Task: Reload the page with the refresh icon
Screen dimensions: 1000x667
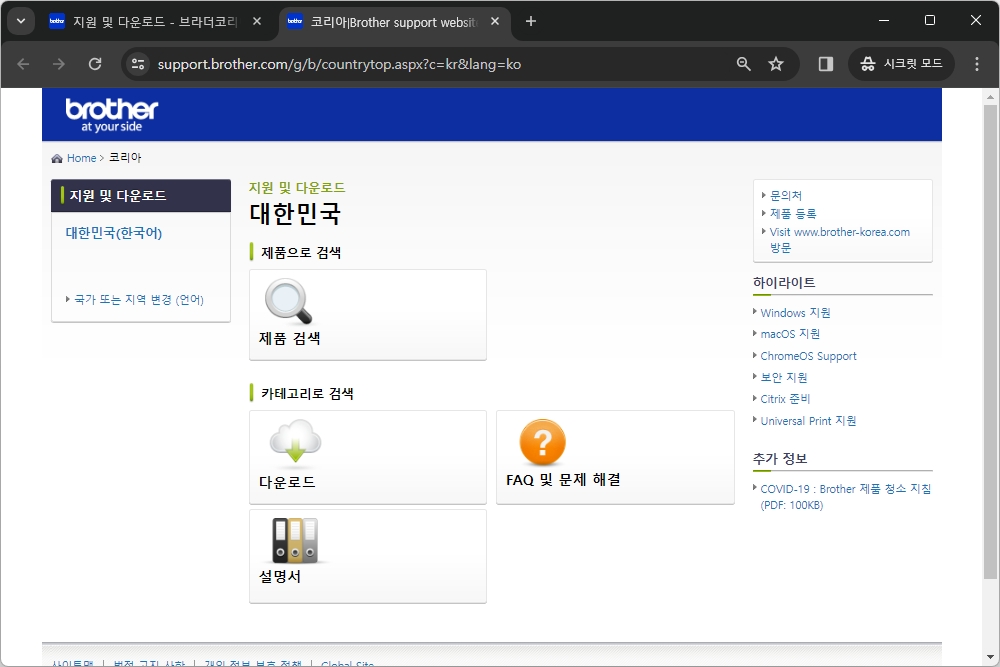Action: click(95, 64)
